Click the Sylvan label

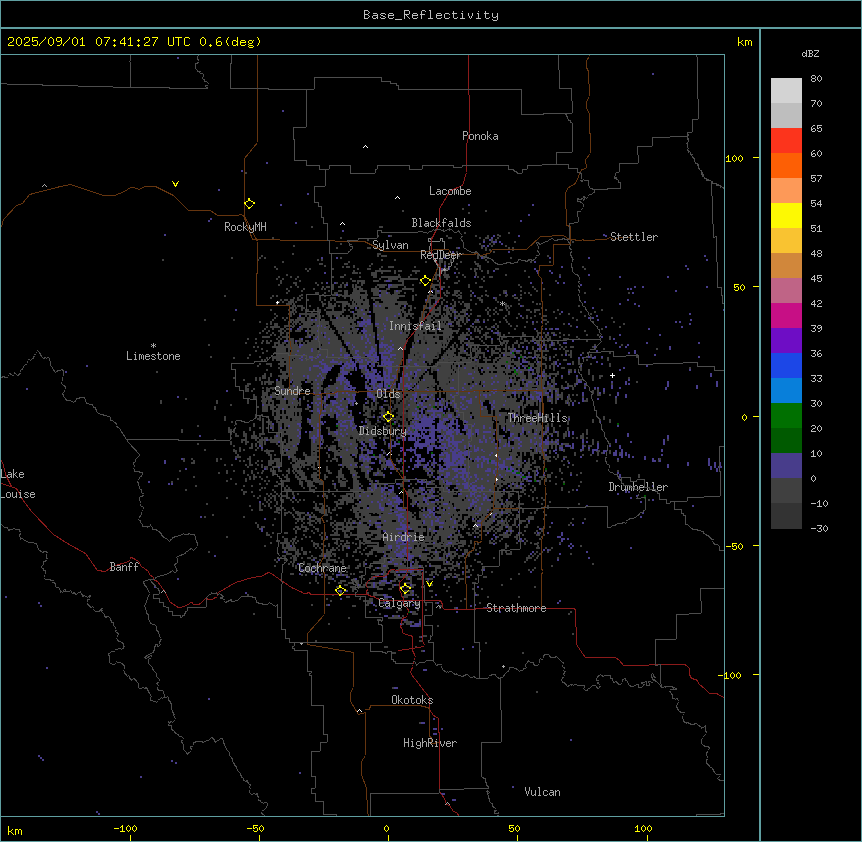coord(390,245)
